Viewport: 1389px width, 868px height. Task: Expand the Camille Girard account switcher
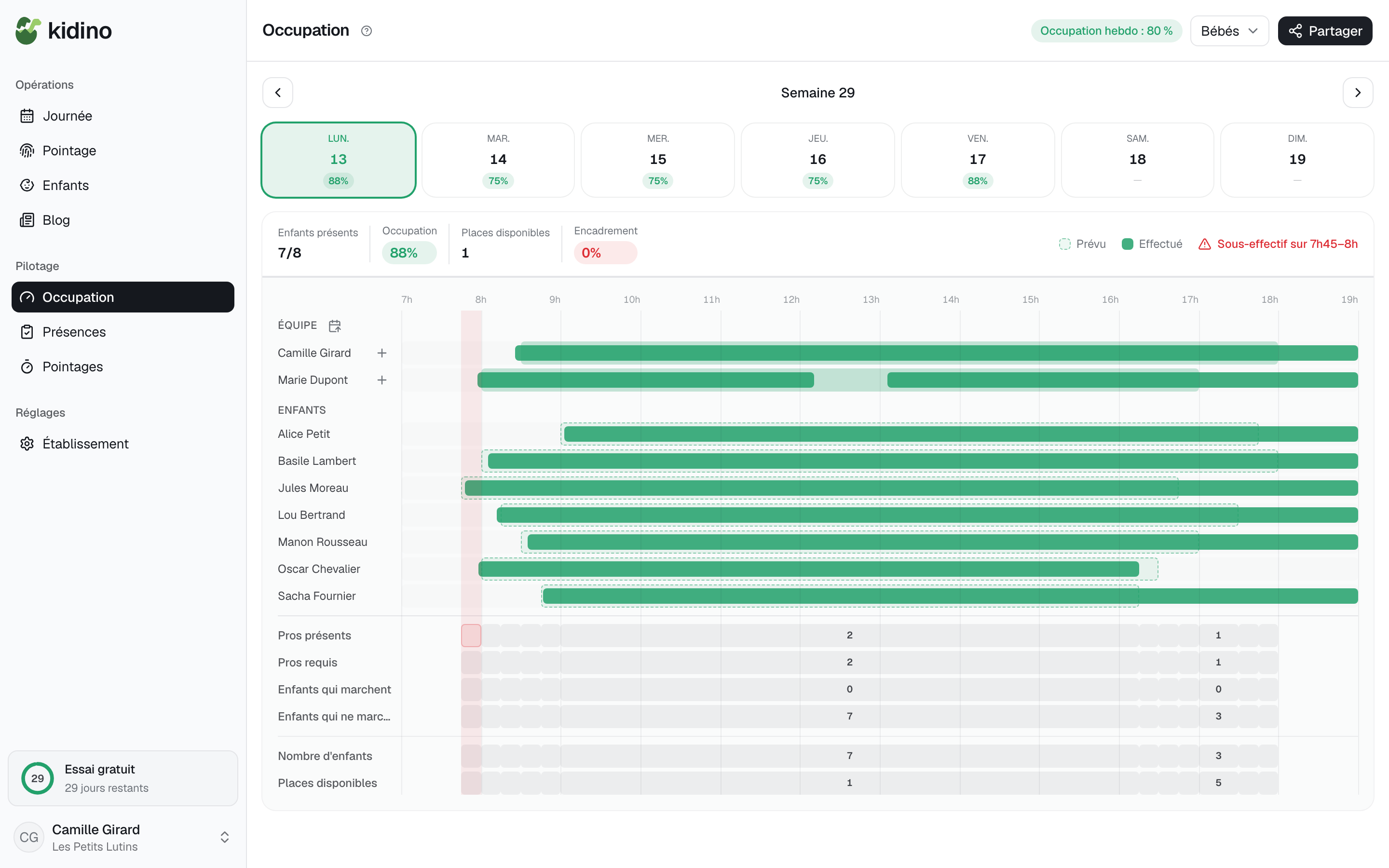(x=224, y=837)
